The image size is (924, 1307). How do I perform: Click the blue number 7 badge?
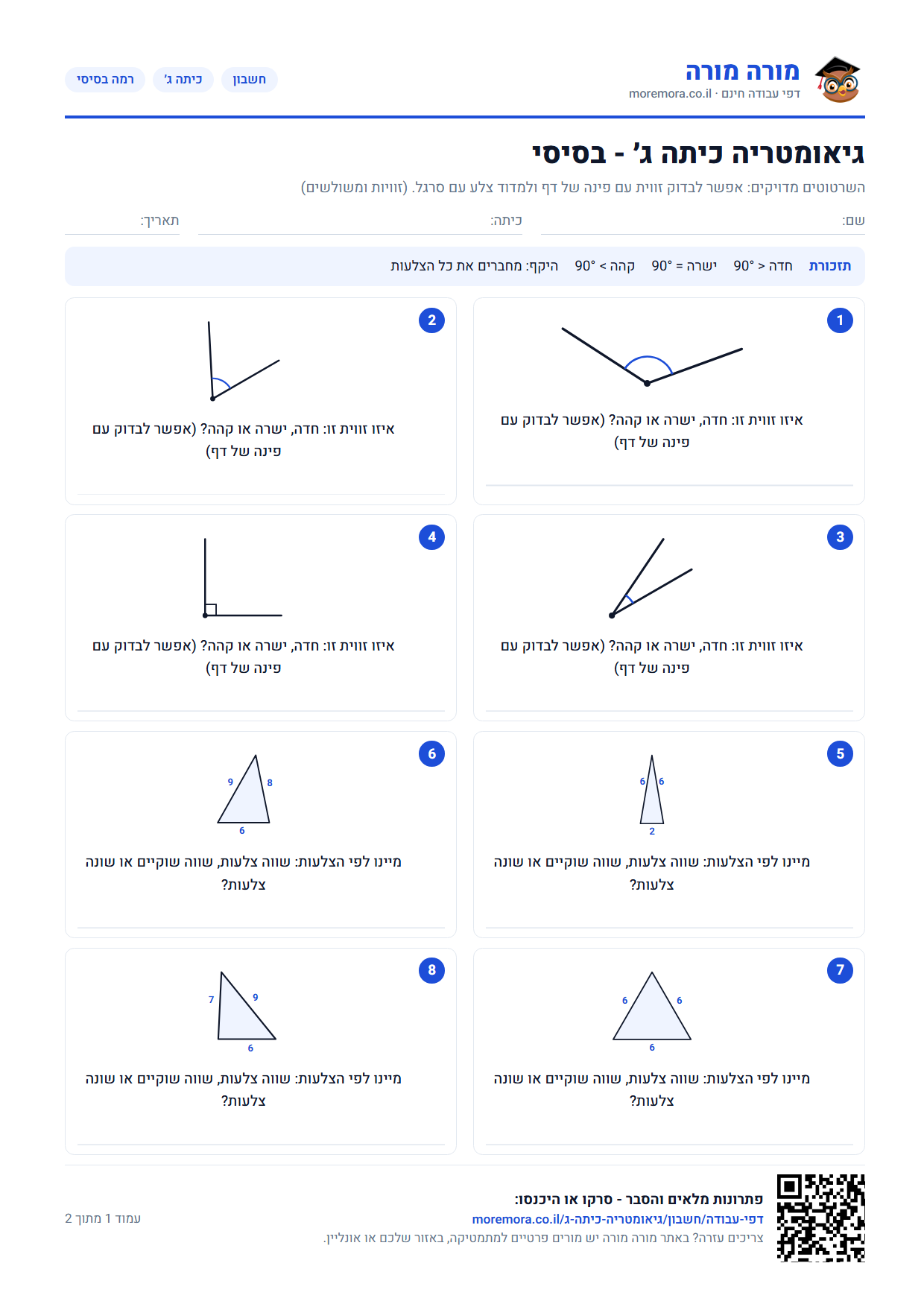click(840, 970)
